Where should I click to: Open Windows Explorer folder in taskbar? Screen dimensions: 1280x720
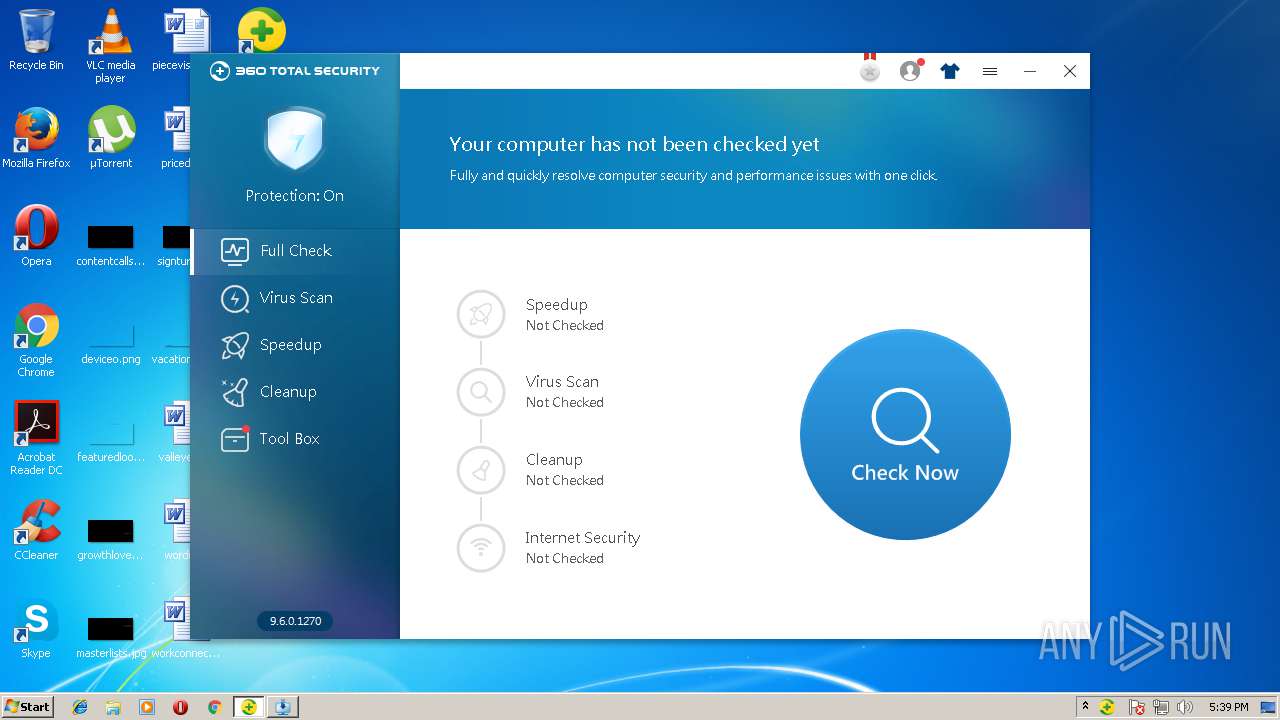113,707
